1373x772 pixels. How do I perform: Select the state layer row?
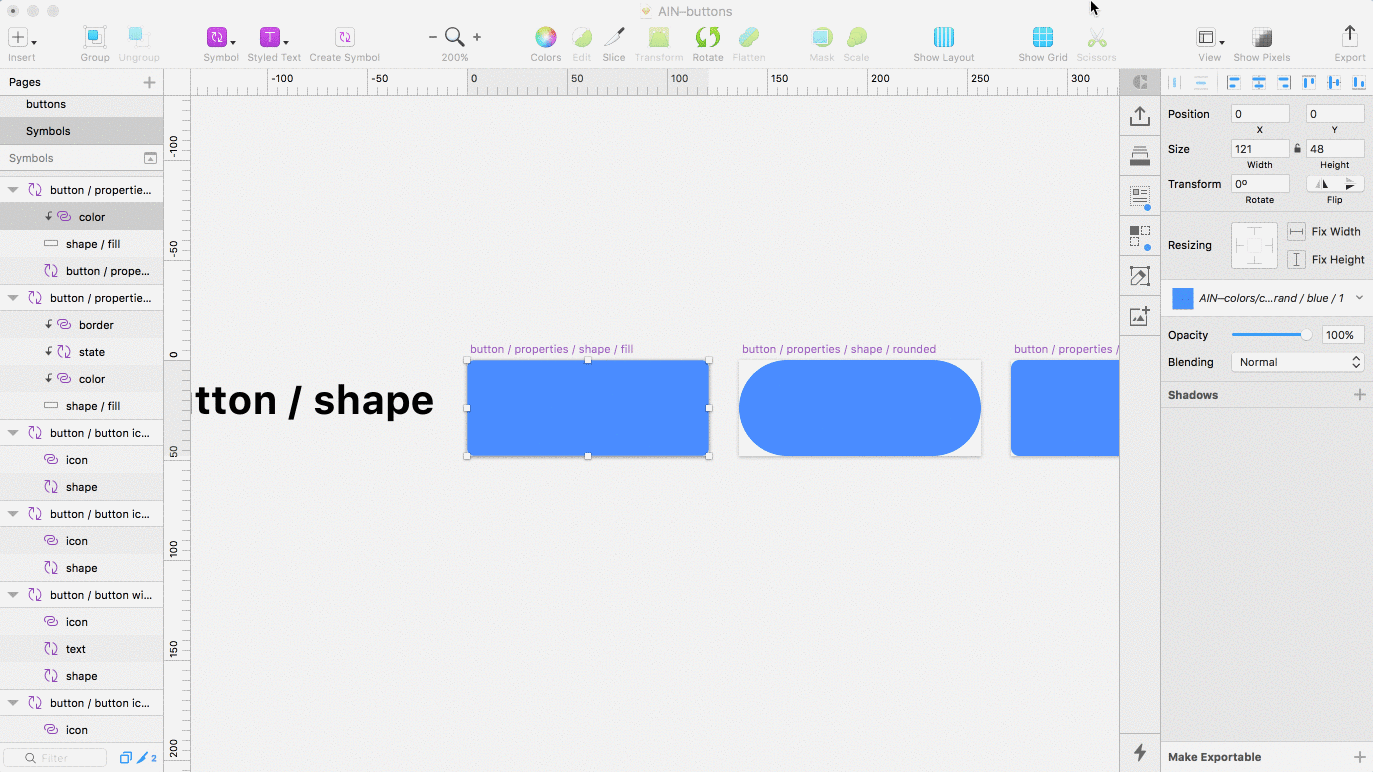tap(81, 352)
